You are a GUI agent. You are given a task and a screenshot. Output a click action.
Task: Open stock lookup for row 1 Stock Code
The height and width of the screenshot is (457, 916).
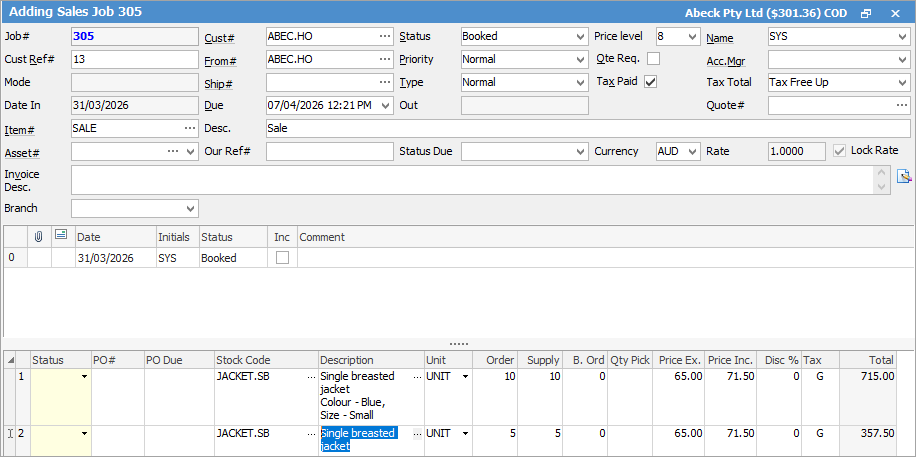pos(311,377)
